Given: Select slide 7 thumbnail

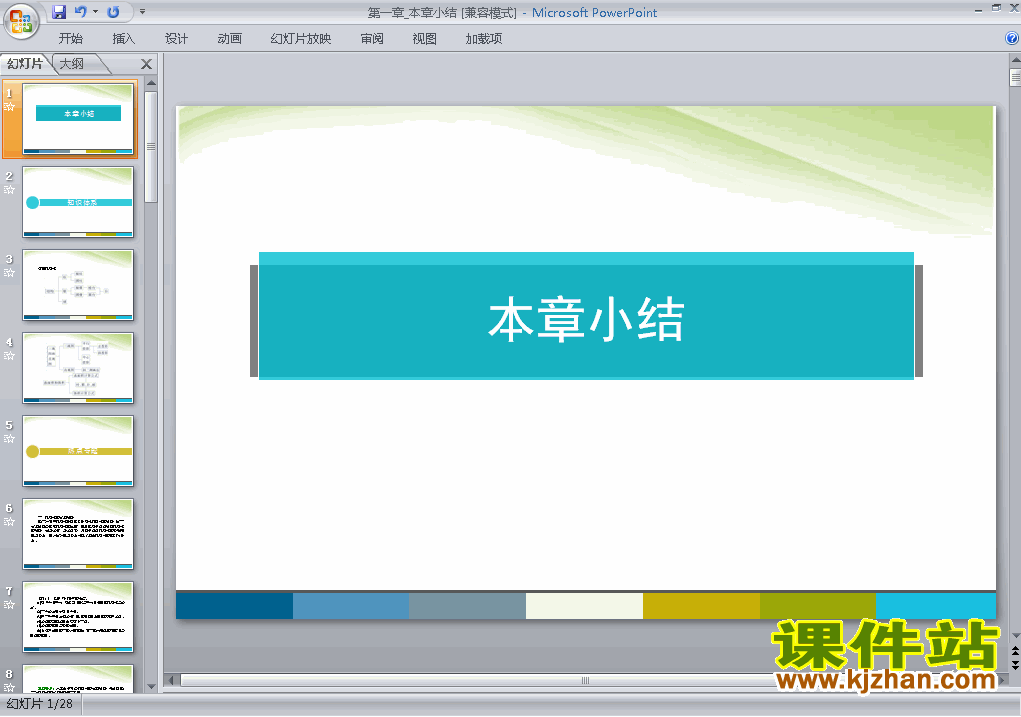Looking at the screenshot, I should pyautogui.click(x=78, y=617).
